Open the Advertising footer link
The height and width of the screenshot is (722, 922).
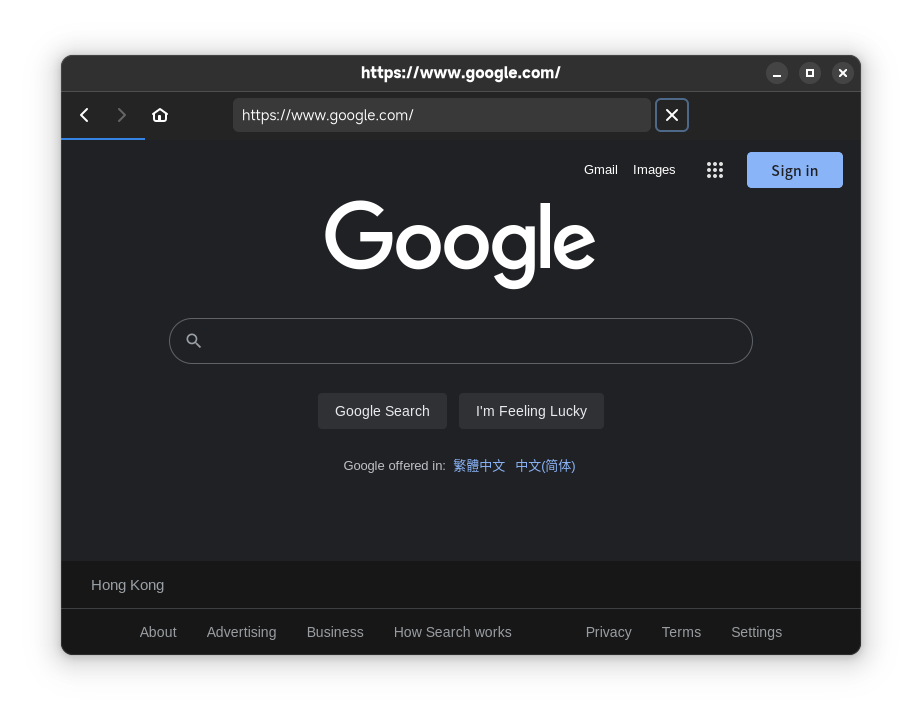pos(241,632)
